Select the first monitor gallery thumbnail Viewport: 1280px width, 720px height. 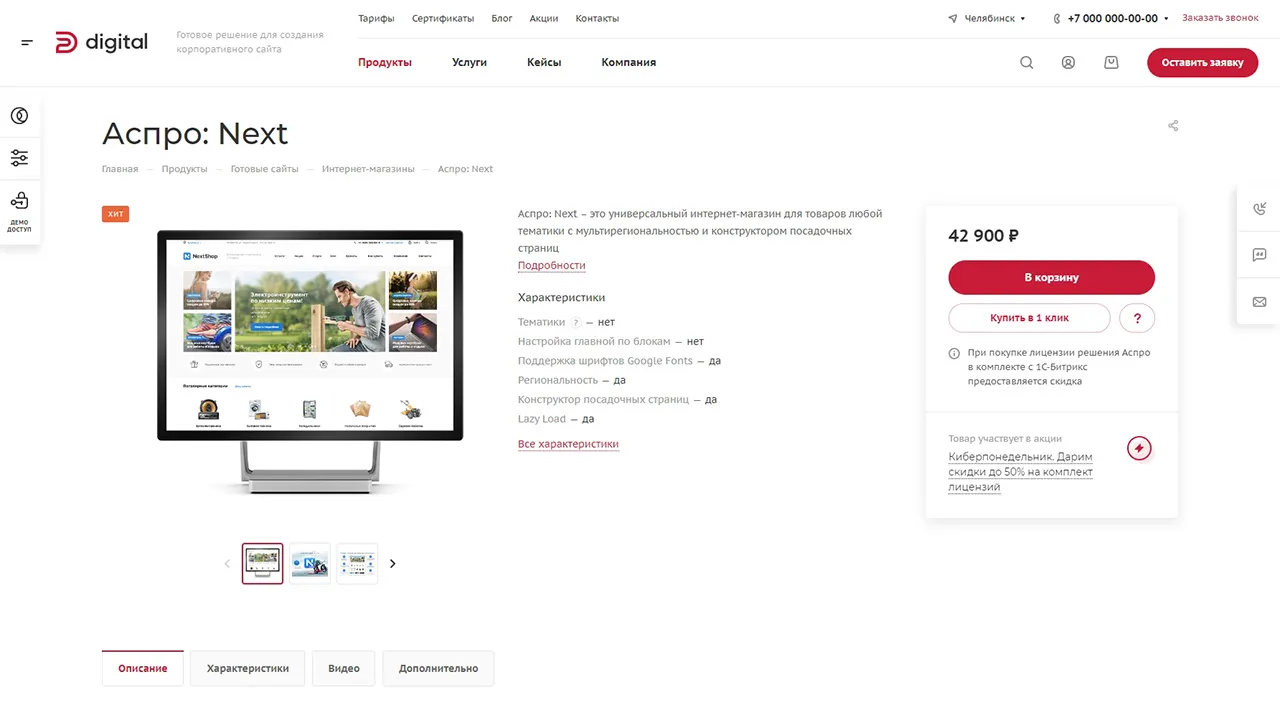262,564
